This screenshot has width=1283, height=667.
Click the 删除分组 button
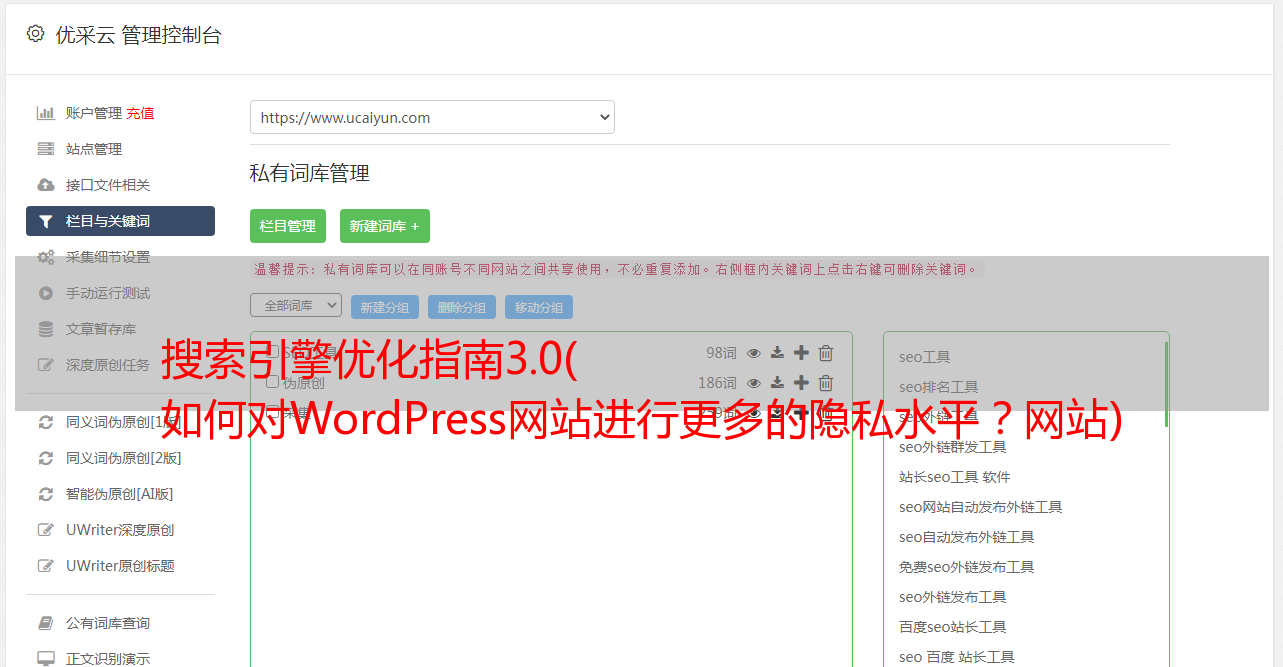pyautogui.click(x=462, y=308)
